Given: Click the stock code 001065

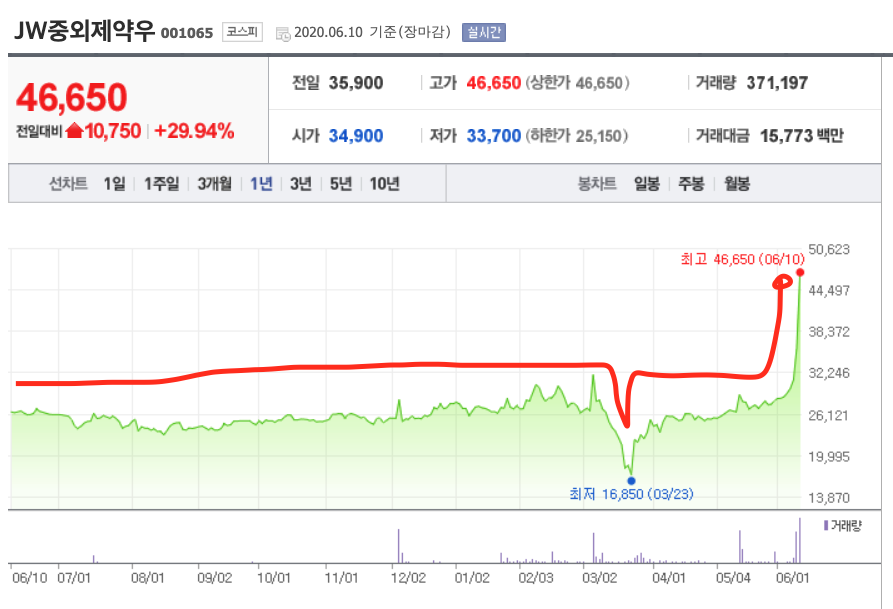Looking at the screenshot, I should point(187,33).
